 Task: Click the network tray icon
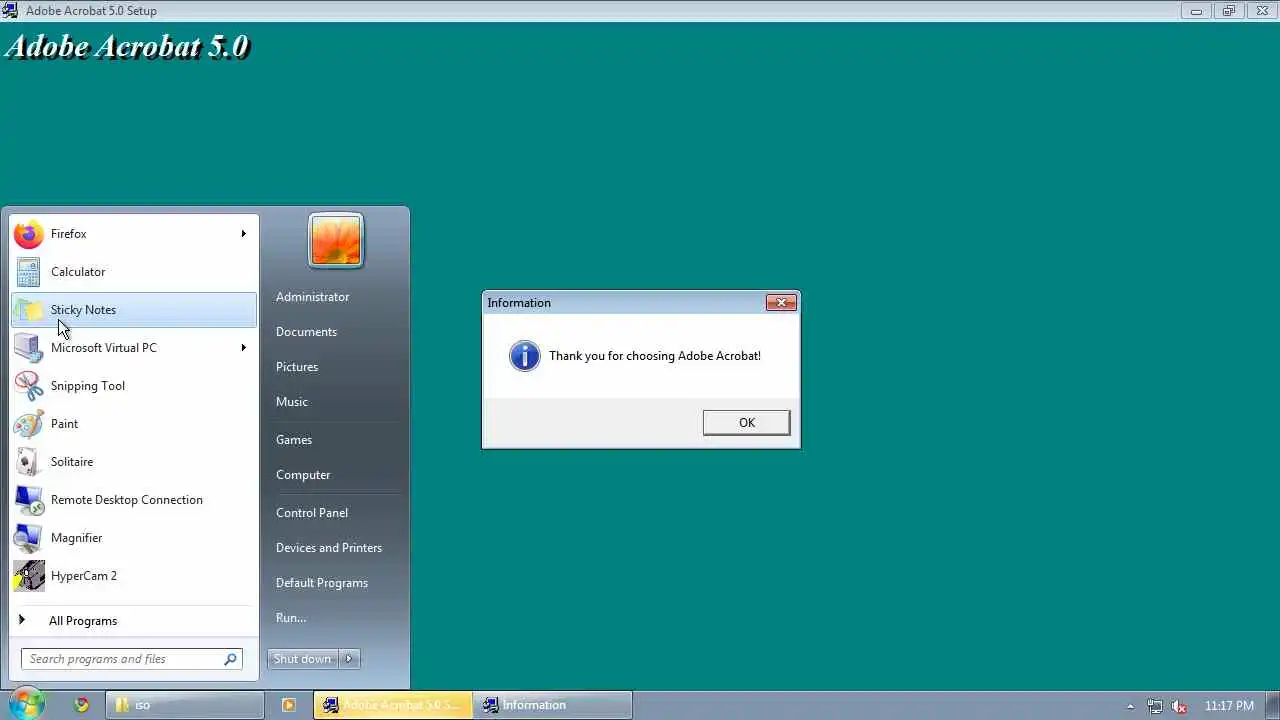(1155, 706)
